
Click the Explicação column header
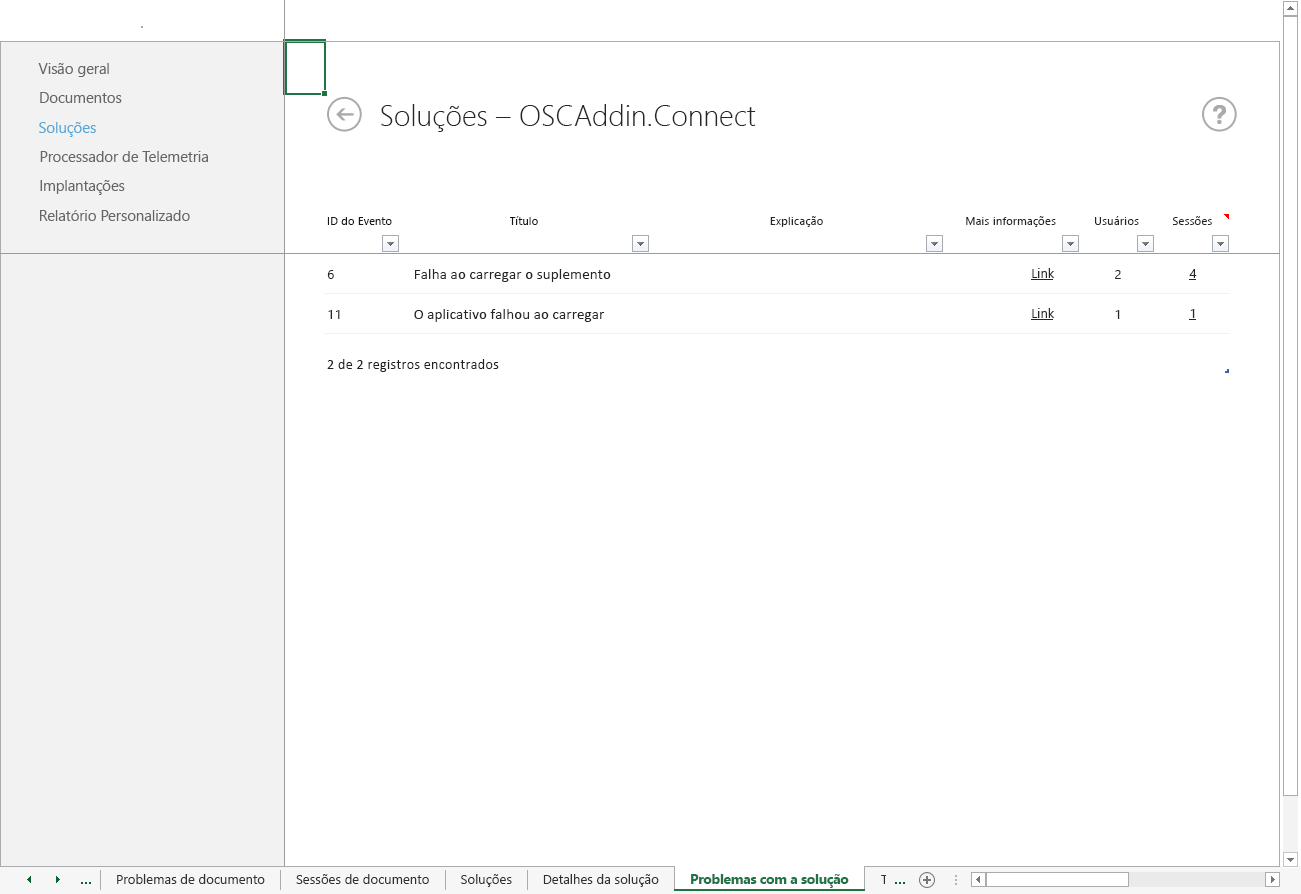(x=796, y=221)
